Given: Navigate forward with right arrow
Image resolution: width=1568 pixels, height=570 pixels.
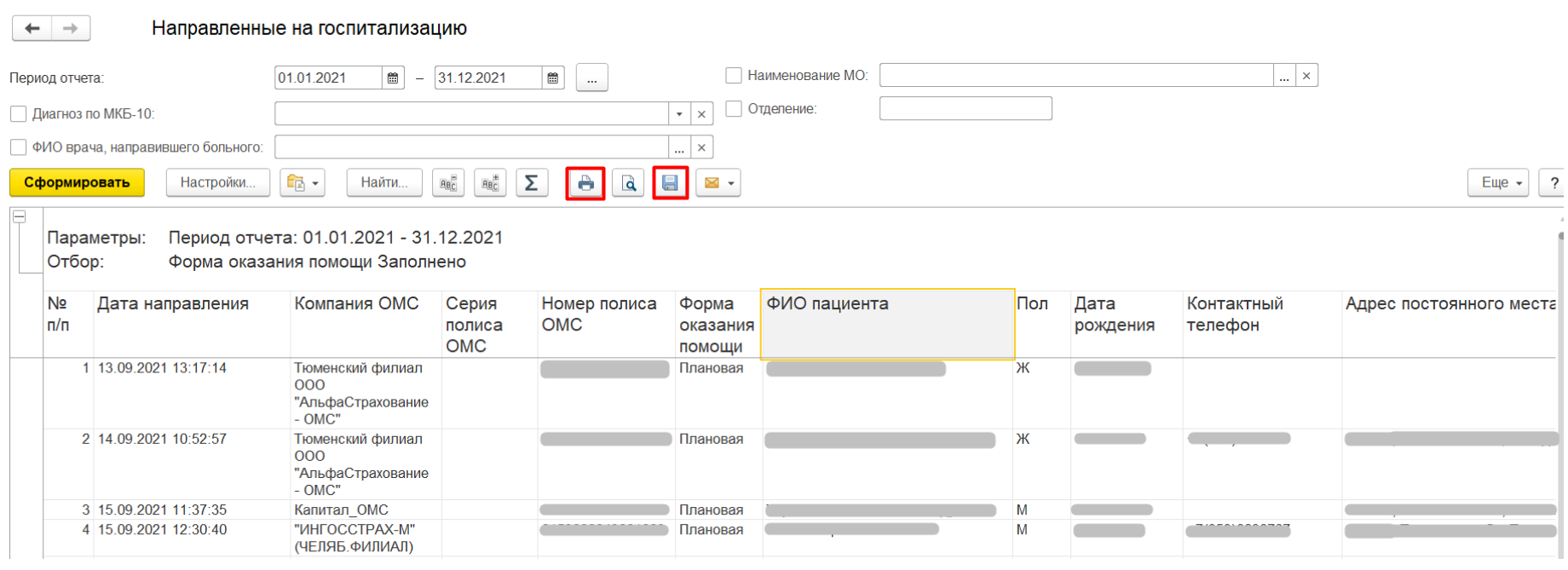Looking at the screenshot, I should [x=71, y=28].
